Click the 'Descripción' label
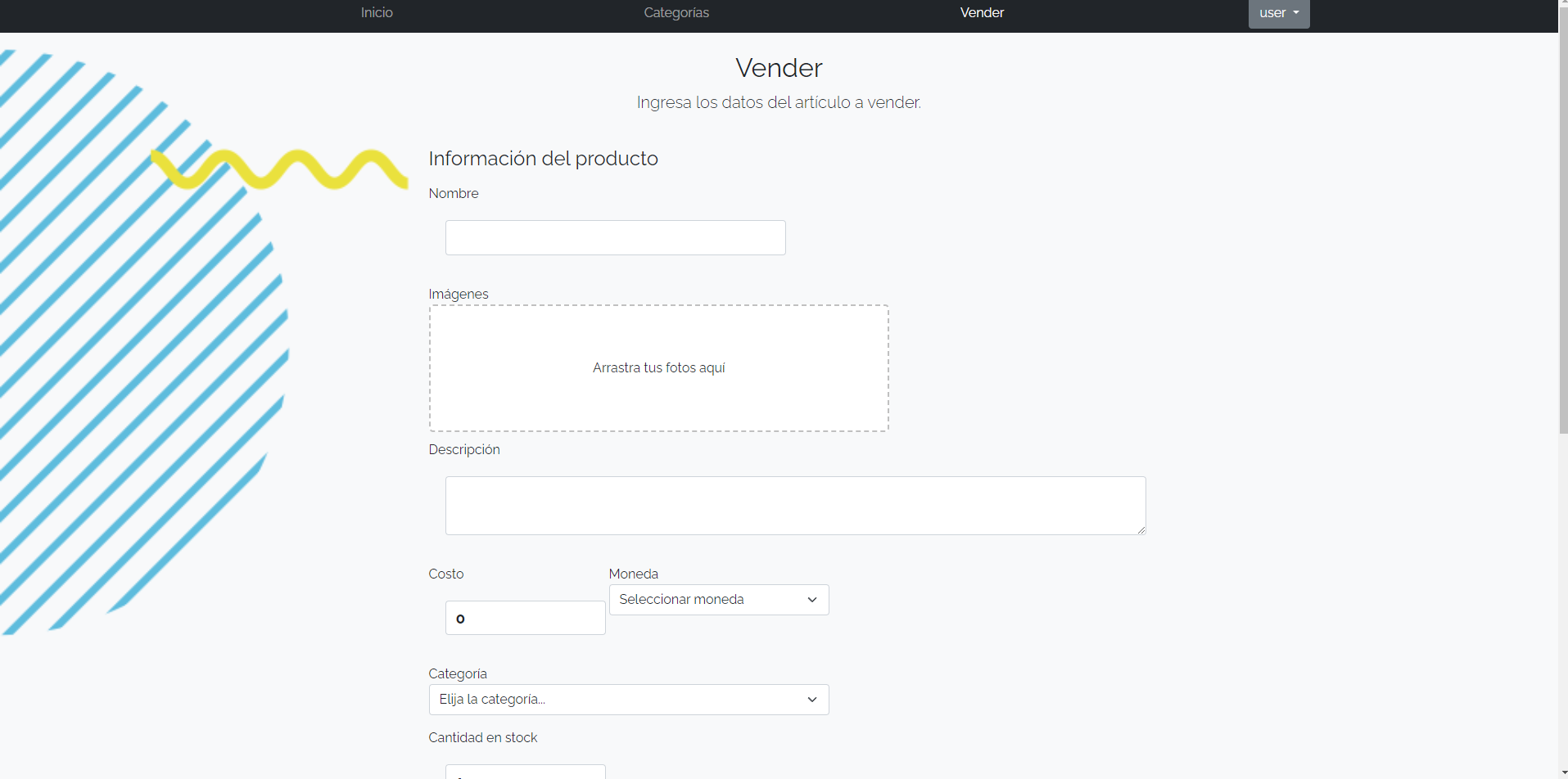 tap(464, 449)
